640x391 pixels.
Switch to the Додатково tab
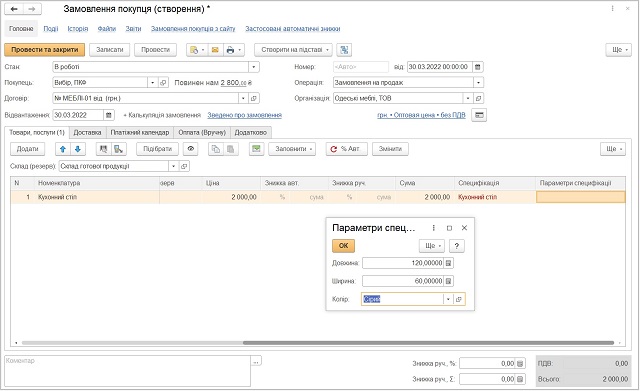point(251,132)
